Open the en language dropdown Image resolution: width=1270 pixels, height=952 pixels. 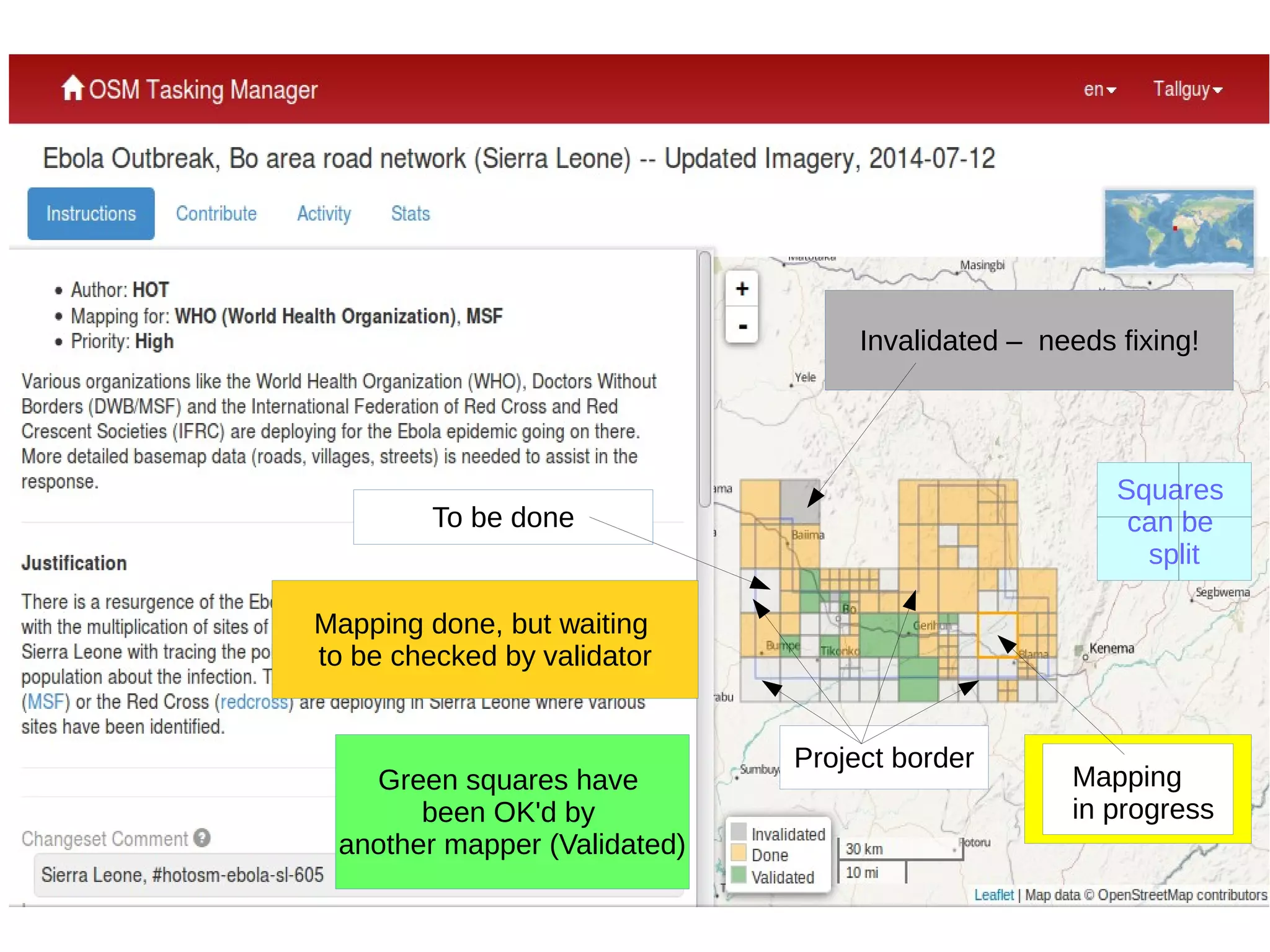[1099, 90]
